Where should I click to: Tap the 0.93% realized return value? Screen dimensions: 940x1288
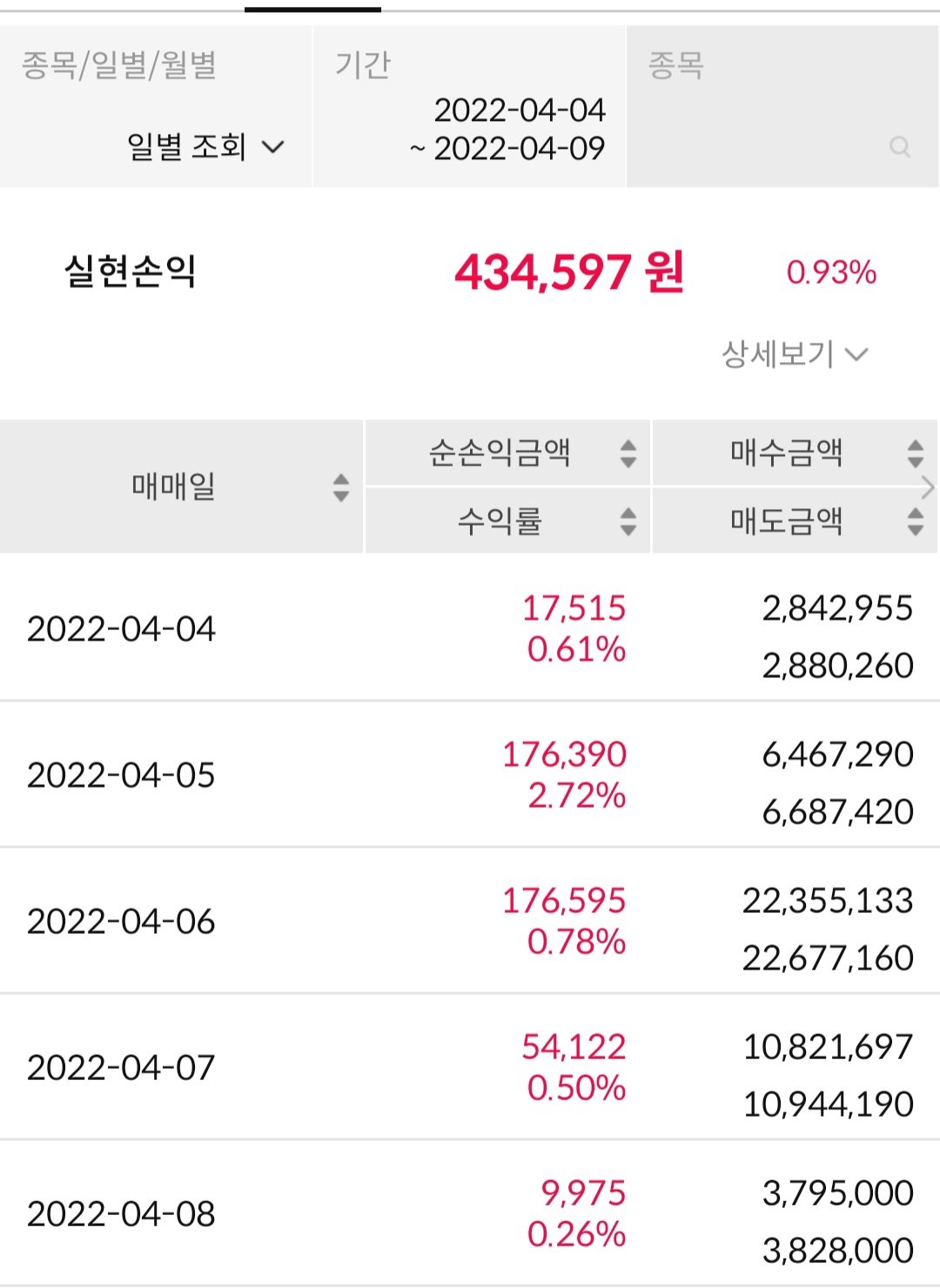831,272
